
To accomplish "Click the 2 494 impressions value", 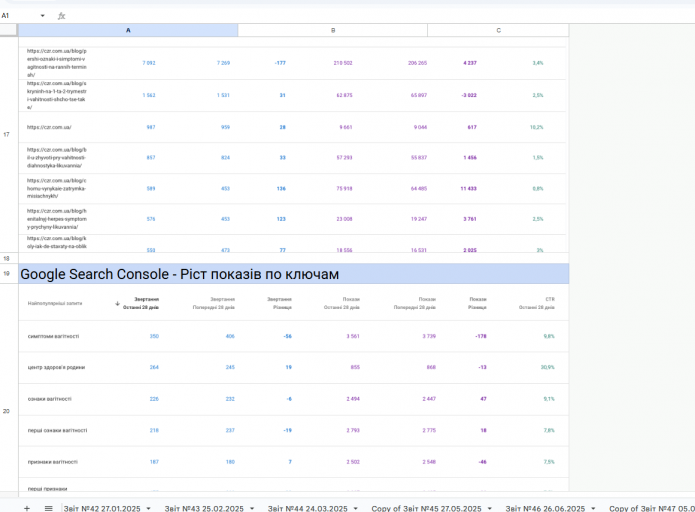I will pyautogui.click(x=353, y=399).
